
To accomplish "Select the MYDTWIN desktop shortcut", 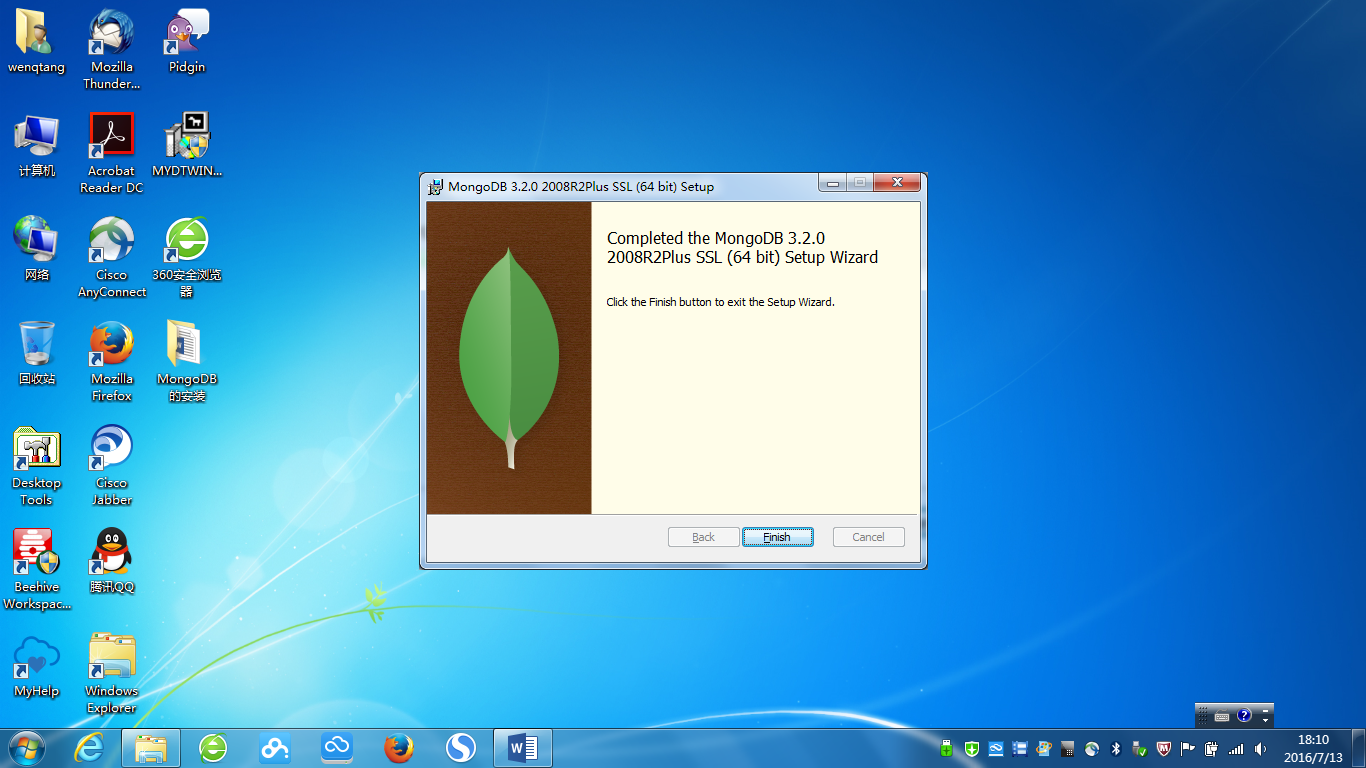I will [x=187, y=146].
